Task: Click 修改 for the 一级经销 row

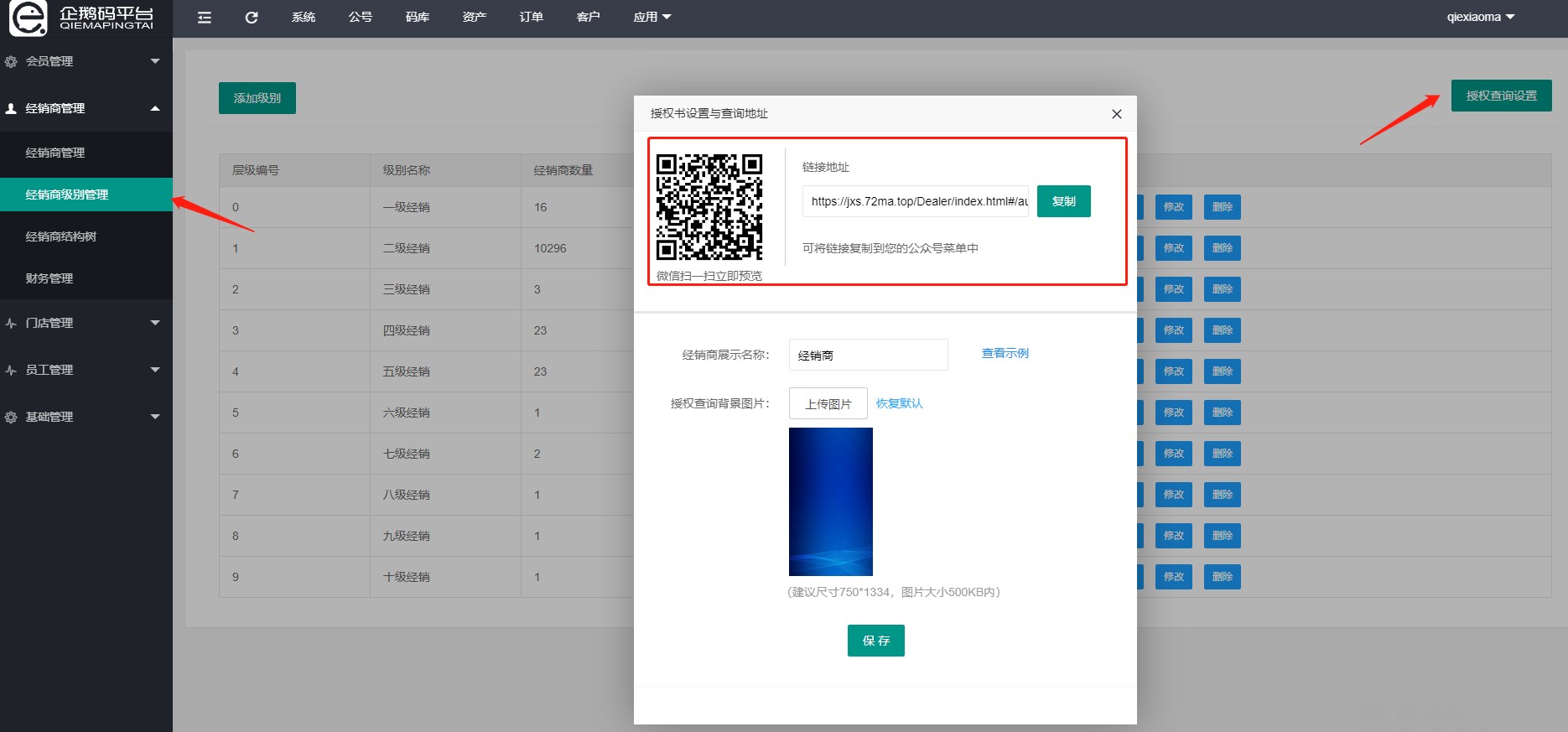Action: coord(1174,207)
